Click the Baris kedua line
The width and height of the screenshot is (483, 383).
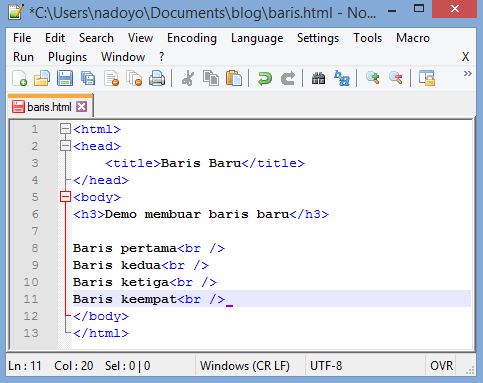(x=141, y=265)
